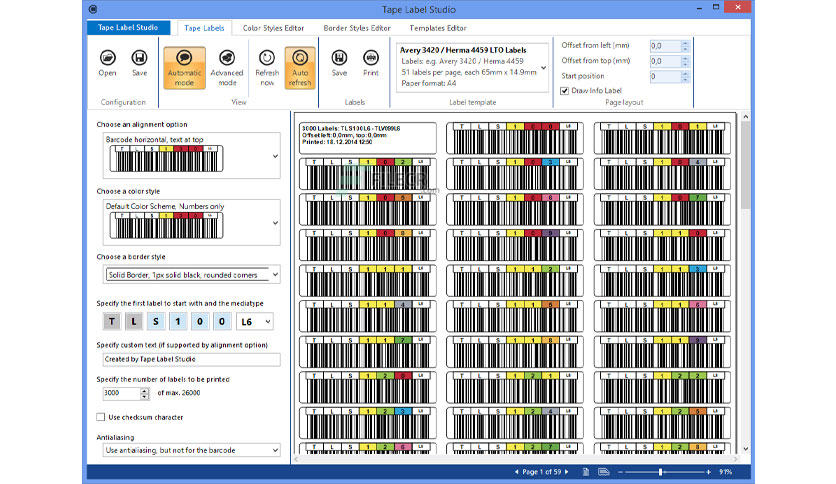Image resolution: width=836 pixels, height=484 pixels.
Task: Switch to Color Styles Editor tab
Action: tap(273, 28)
